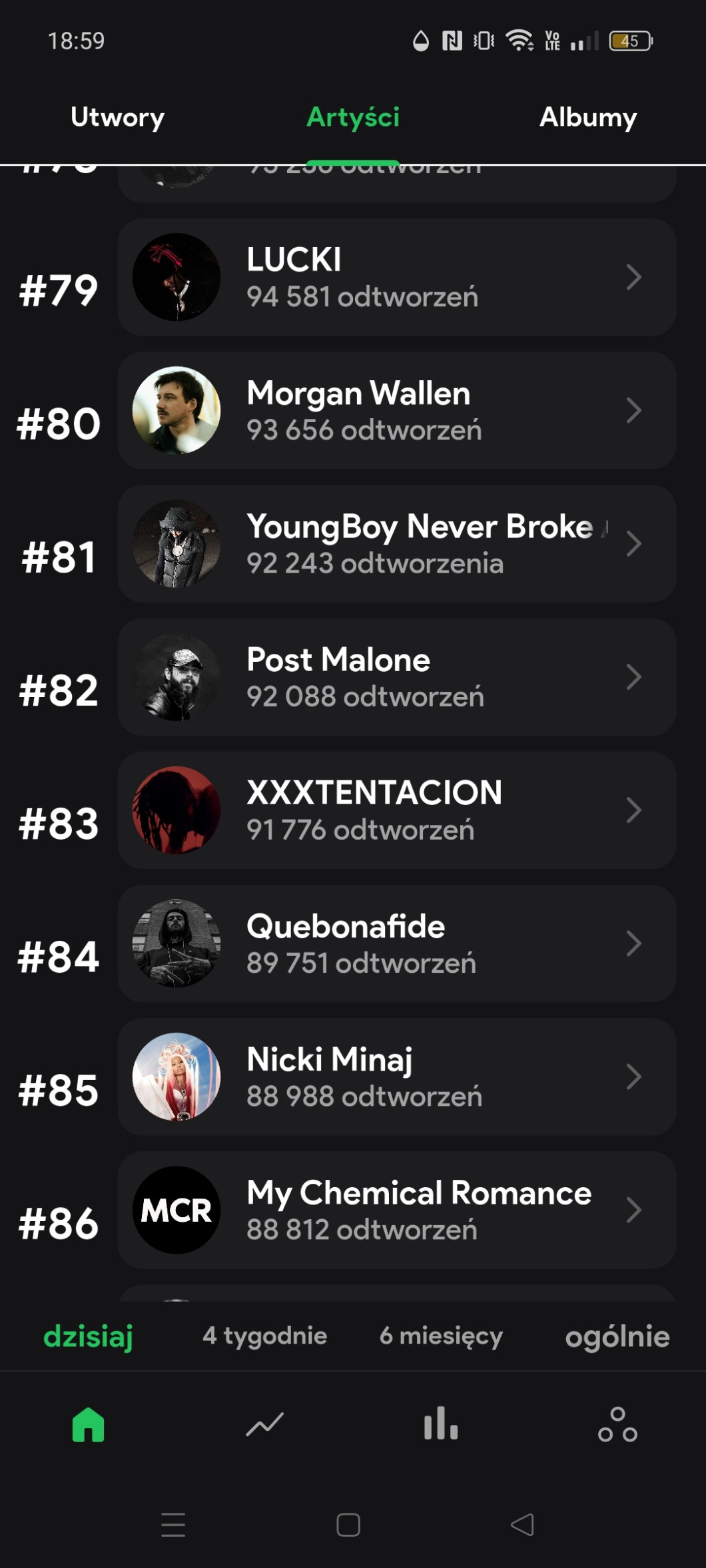The width and height of the screenshot is (706, 1568).
Task: Switch to the Utwory tab
Action: click(x=117, y=117)
